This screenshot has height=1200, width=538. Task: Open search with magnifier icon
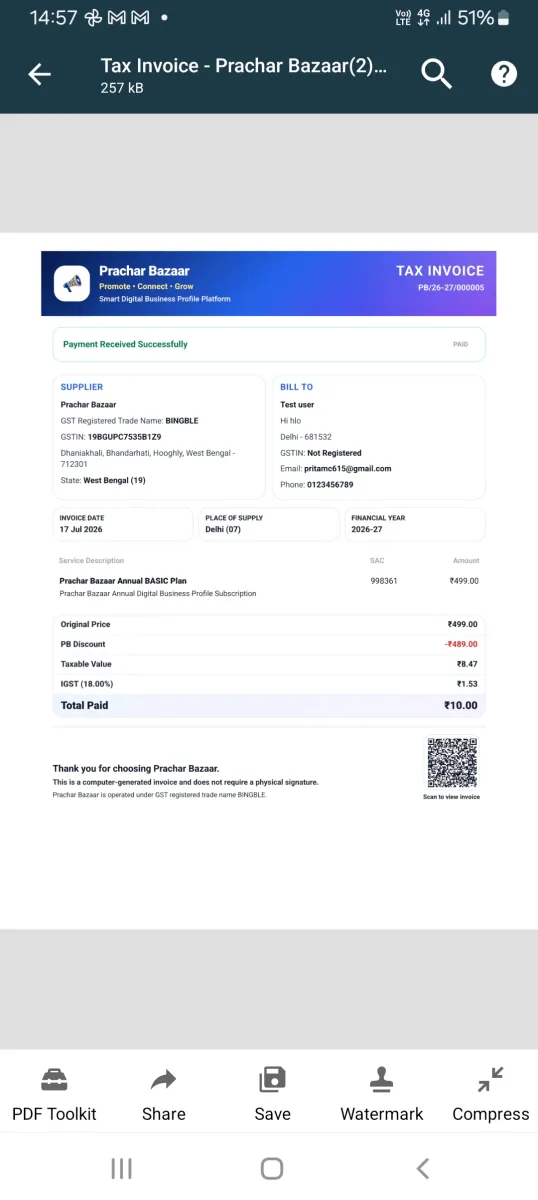point(436,74)
